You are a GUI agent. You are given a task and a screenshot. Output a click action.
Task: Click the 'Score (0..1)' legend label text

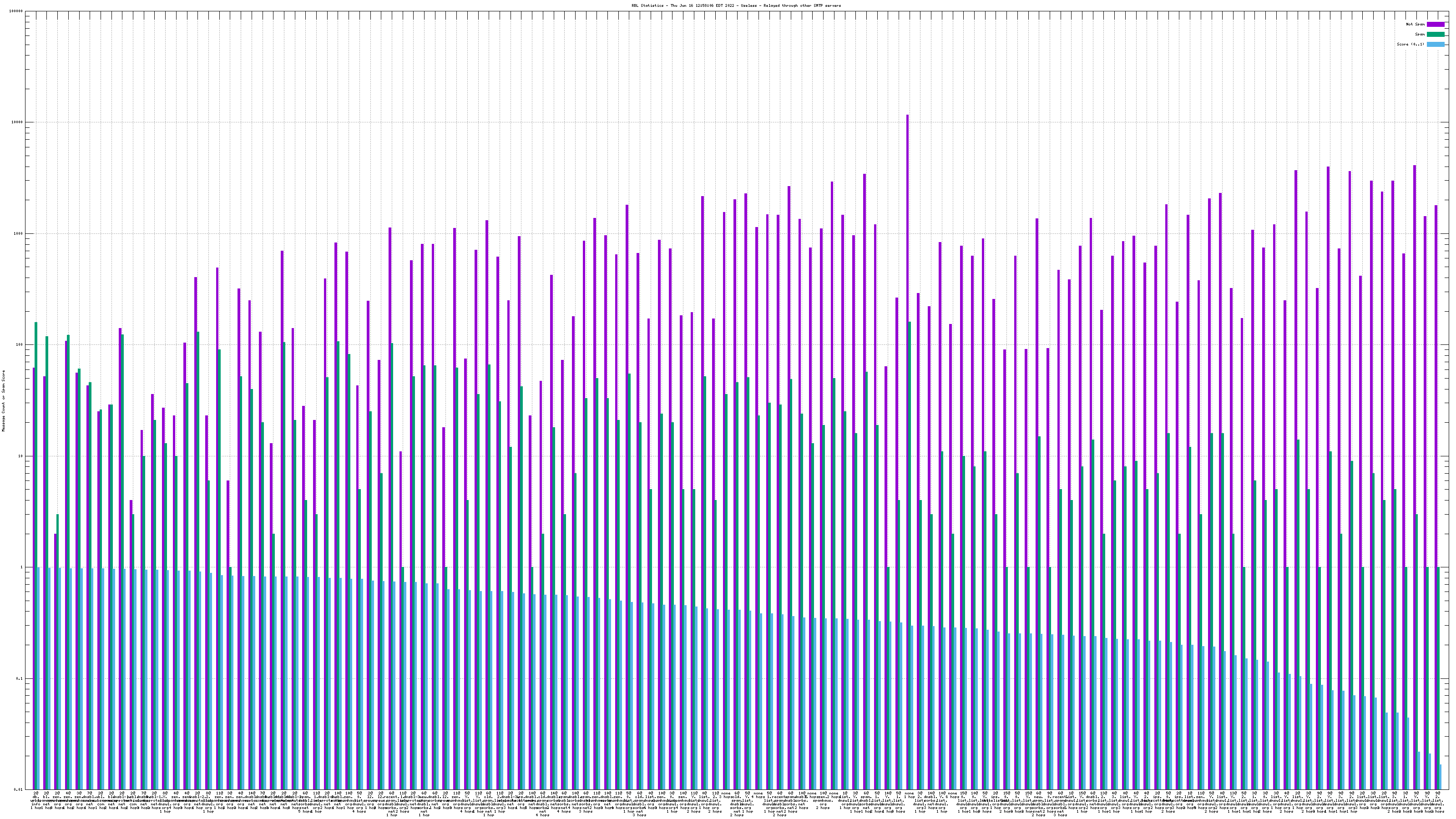[x=1410, y=44]
